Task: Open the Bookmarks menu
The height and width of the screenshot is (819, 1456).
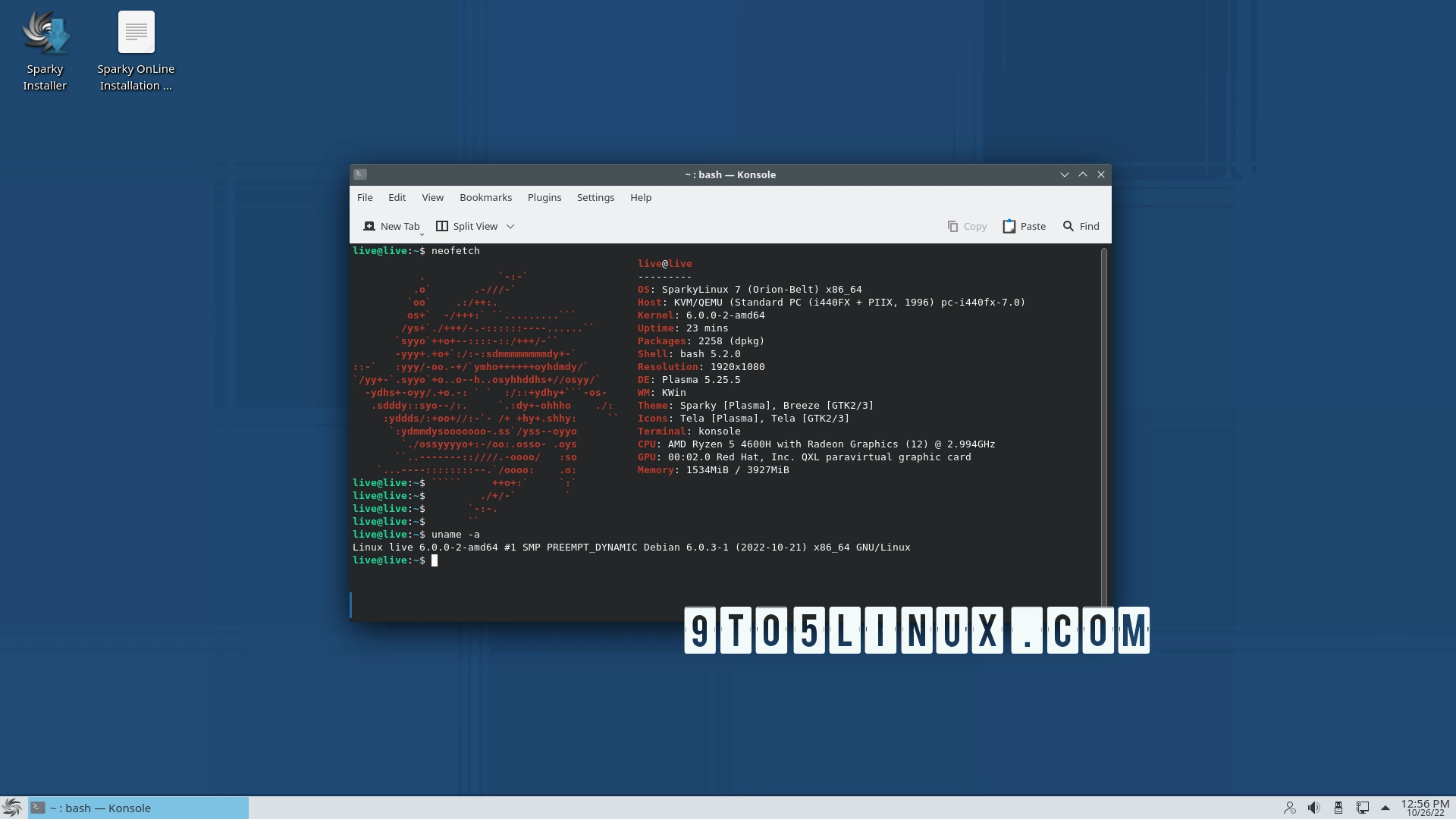Action: coord(485,197)
